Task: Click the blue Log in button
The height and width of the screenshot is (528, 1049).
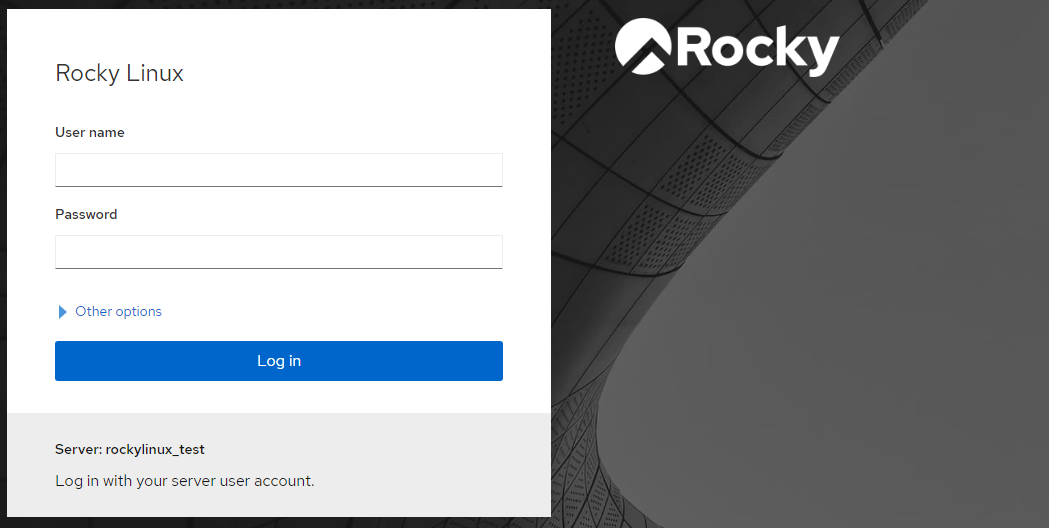Action: (x=279, y=361)
